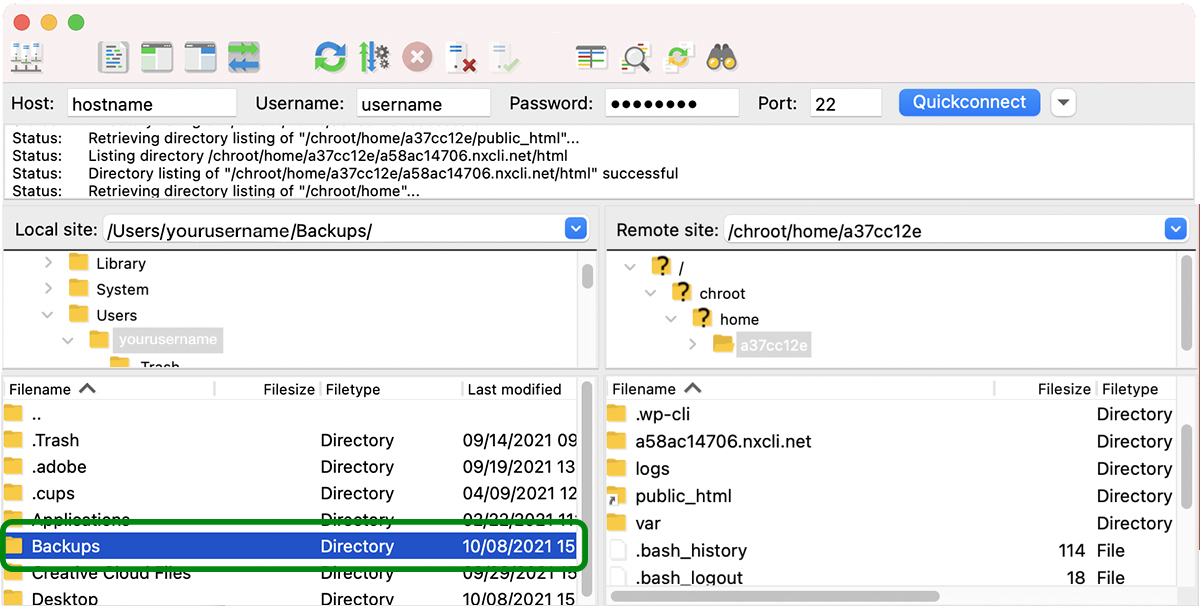
Task: Click the Password input field
Action: click(x=672, y=102)
